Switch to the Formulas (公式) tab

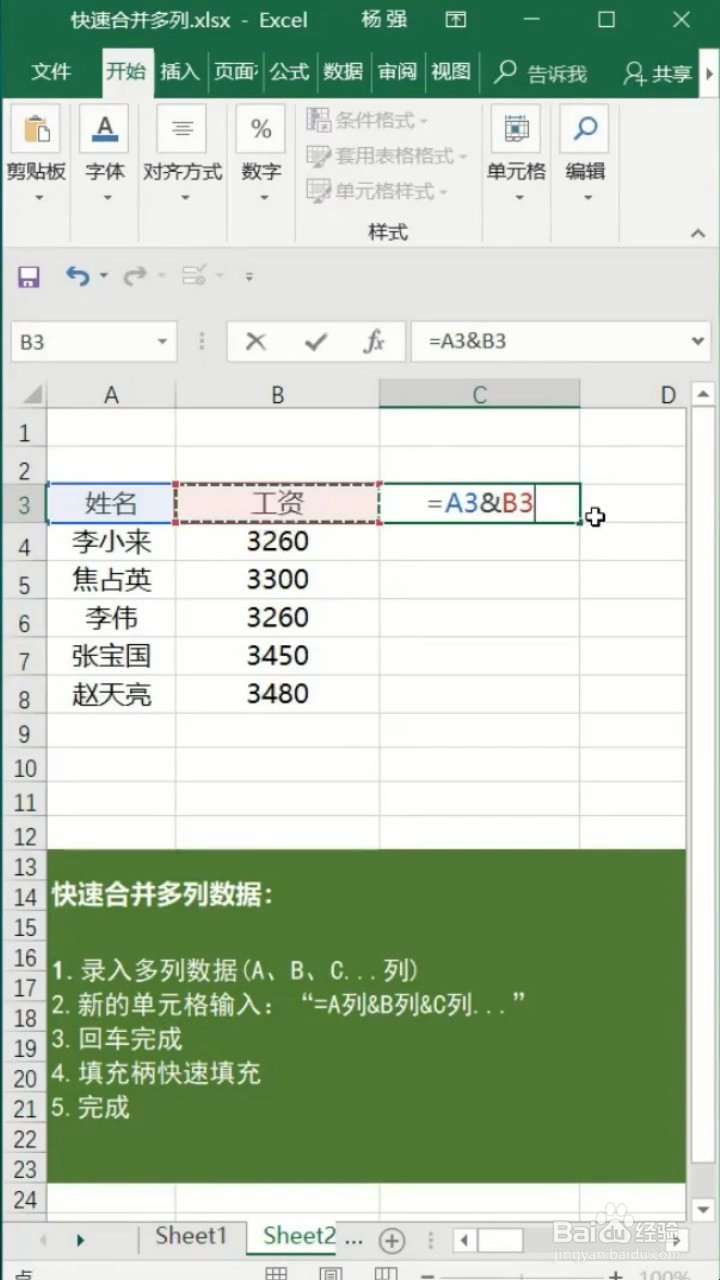coord(289,72)
